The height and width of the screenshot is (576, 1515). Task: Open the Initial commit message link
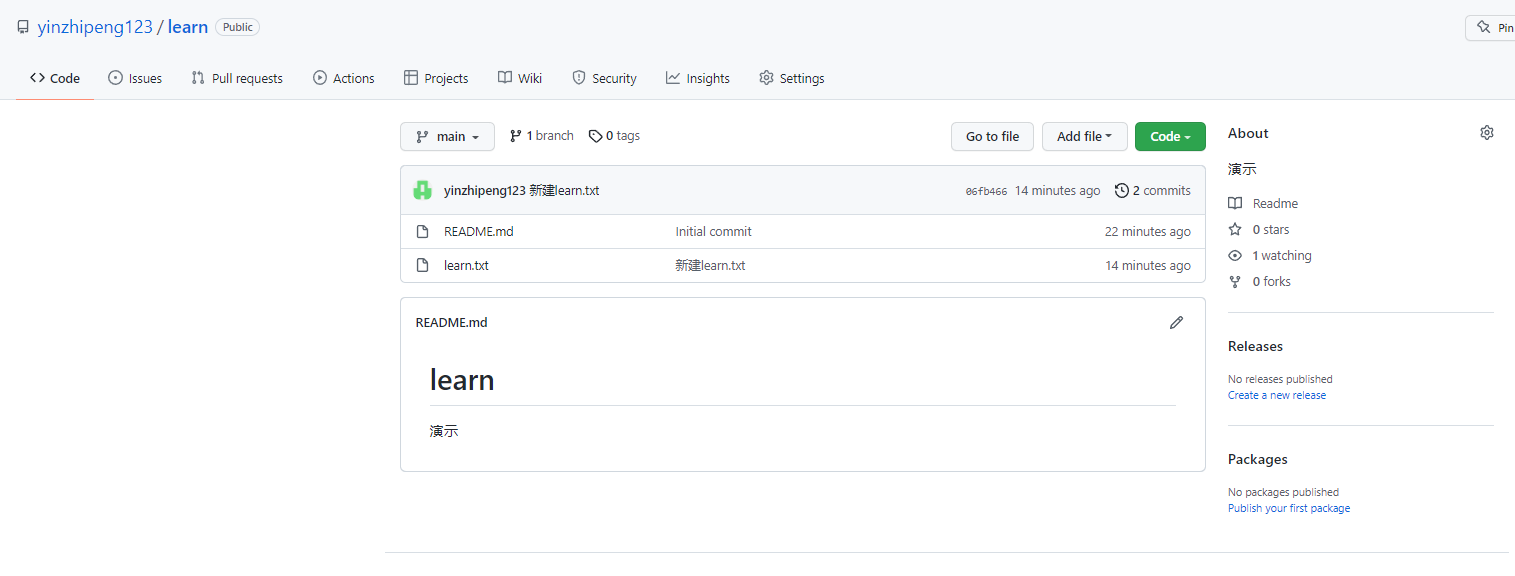pyautogui.click(x=713, y=232)
